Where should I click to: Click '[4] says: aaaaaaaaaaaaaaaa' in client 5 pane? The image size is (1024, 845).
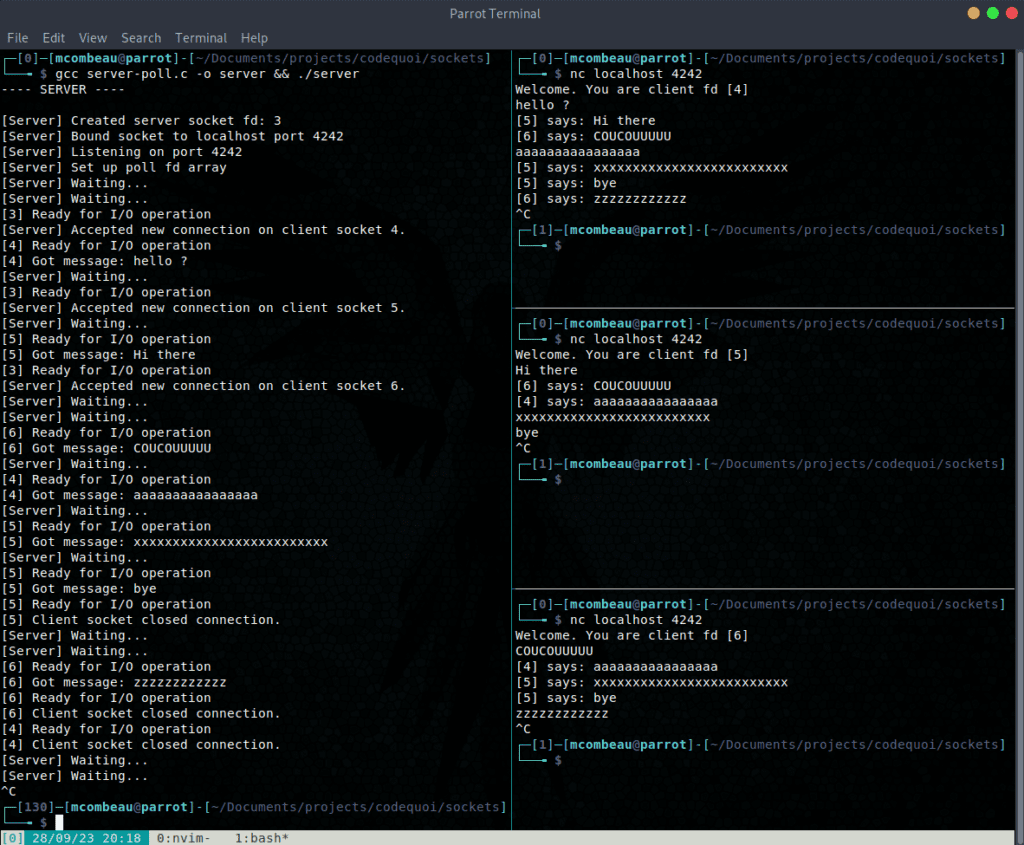tap(616, 402)
